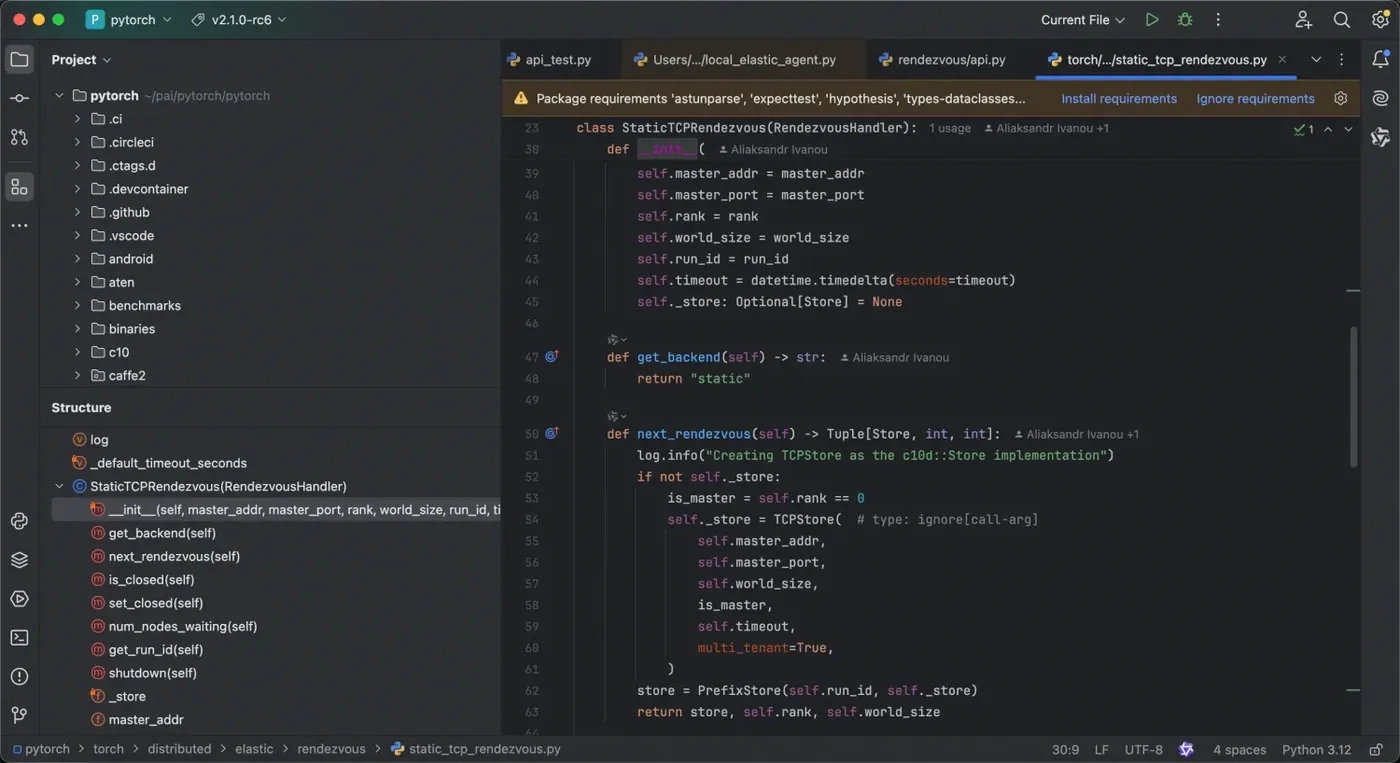Open the Python Packages layers icon
Screen dimensions: 1400x763
pos(19,560)
